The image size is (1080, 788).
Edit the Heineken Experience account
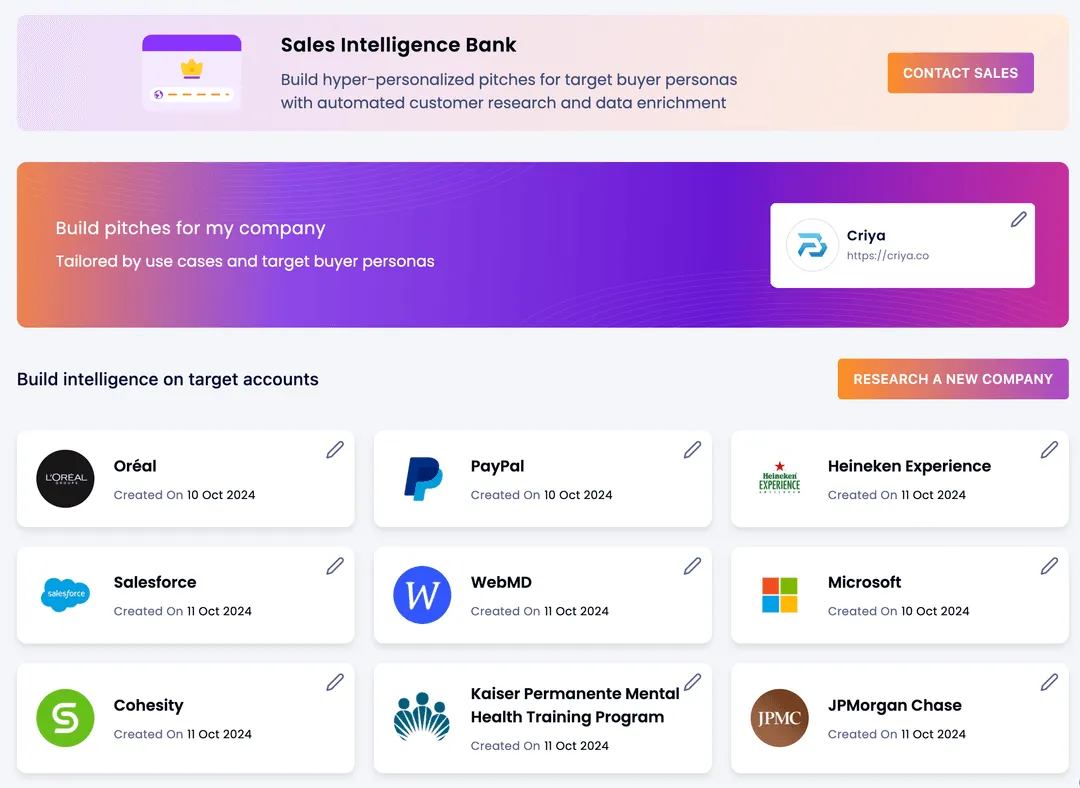[1049, 450]
